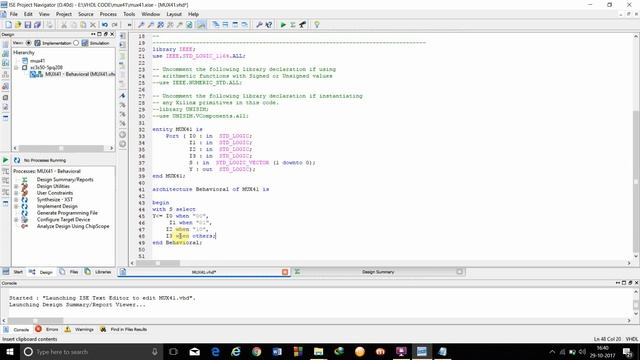
Task: Open File Explorer from the taskbar
Action: [x=318, y=351]
